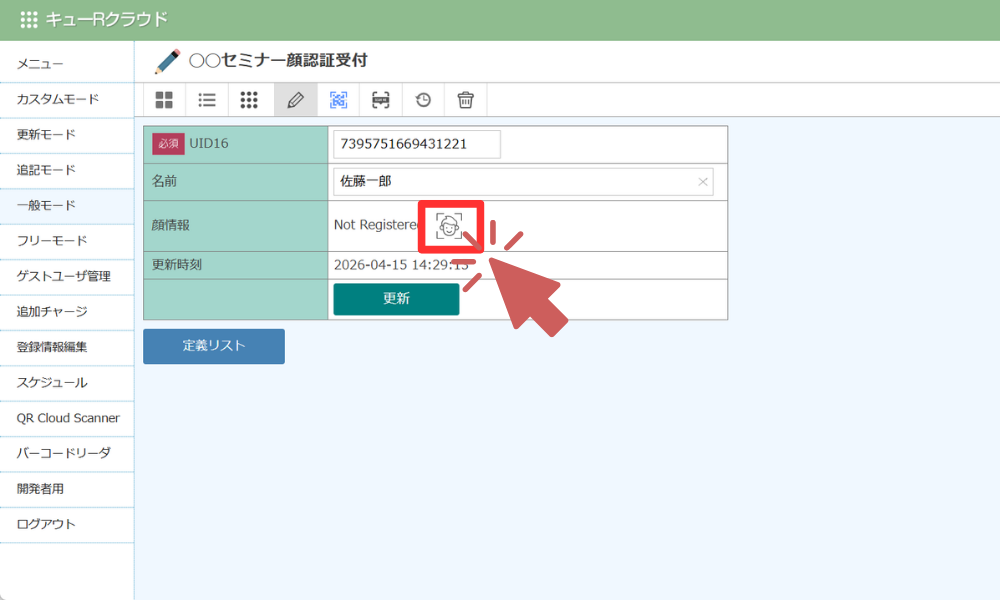Image resolution: width=1000 pixels, height=600 pixels.
Task: Select the barcode scanner toolbar icon
Action: (x=380, y=100)
